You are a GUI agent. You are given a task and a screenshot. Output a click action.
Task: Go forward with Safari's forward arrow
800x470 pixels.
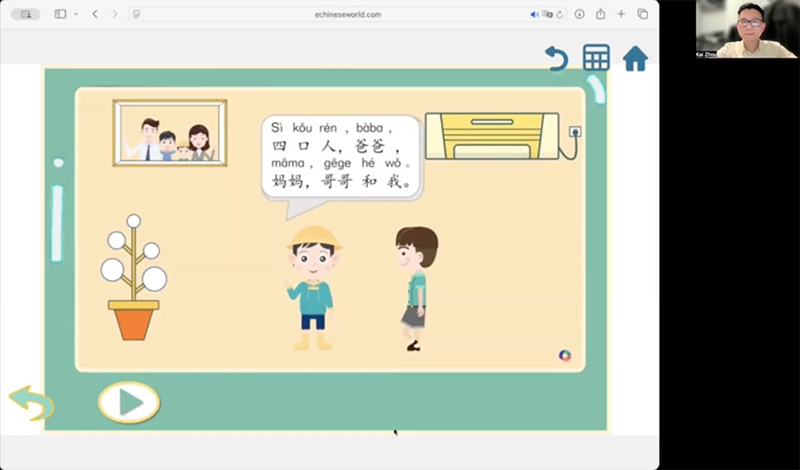click(114, 14)
